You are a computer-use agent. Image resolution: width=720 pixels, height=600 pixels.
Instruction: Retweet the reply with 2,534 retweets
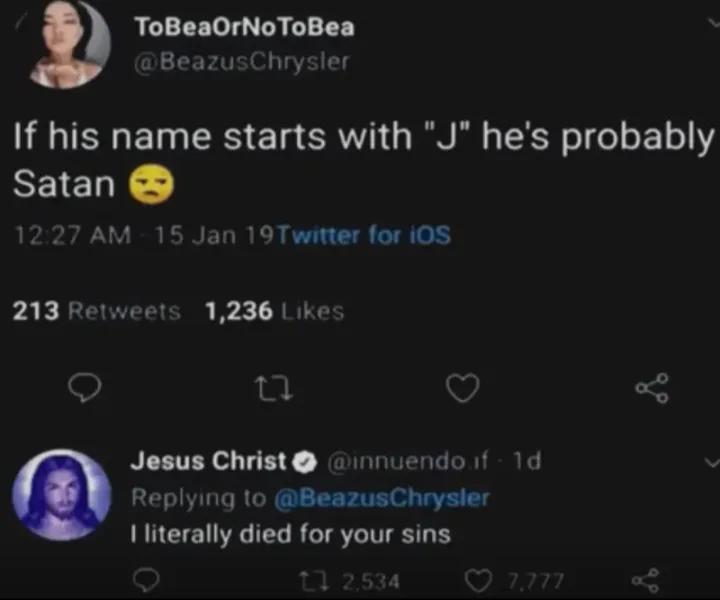[x=322, y=580]
